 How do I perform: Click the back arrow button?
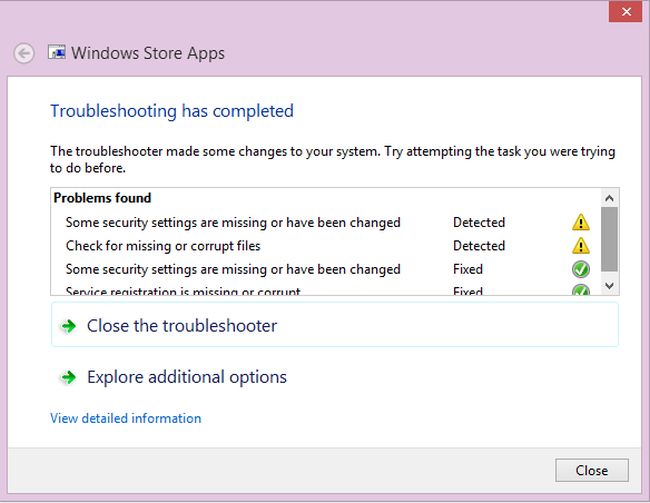coord(24,53)
